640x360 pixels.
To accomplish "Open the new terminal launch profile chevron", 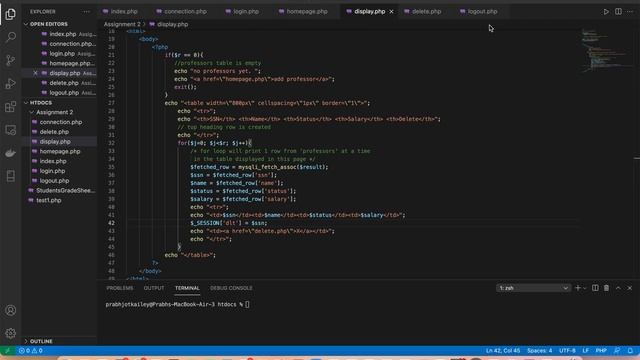I will pos(585,288).
